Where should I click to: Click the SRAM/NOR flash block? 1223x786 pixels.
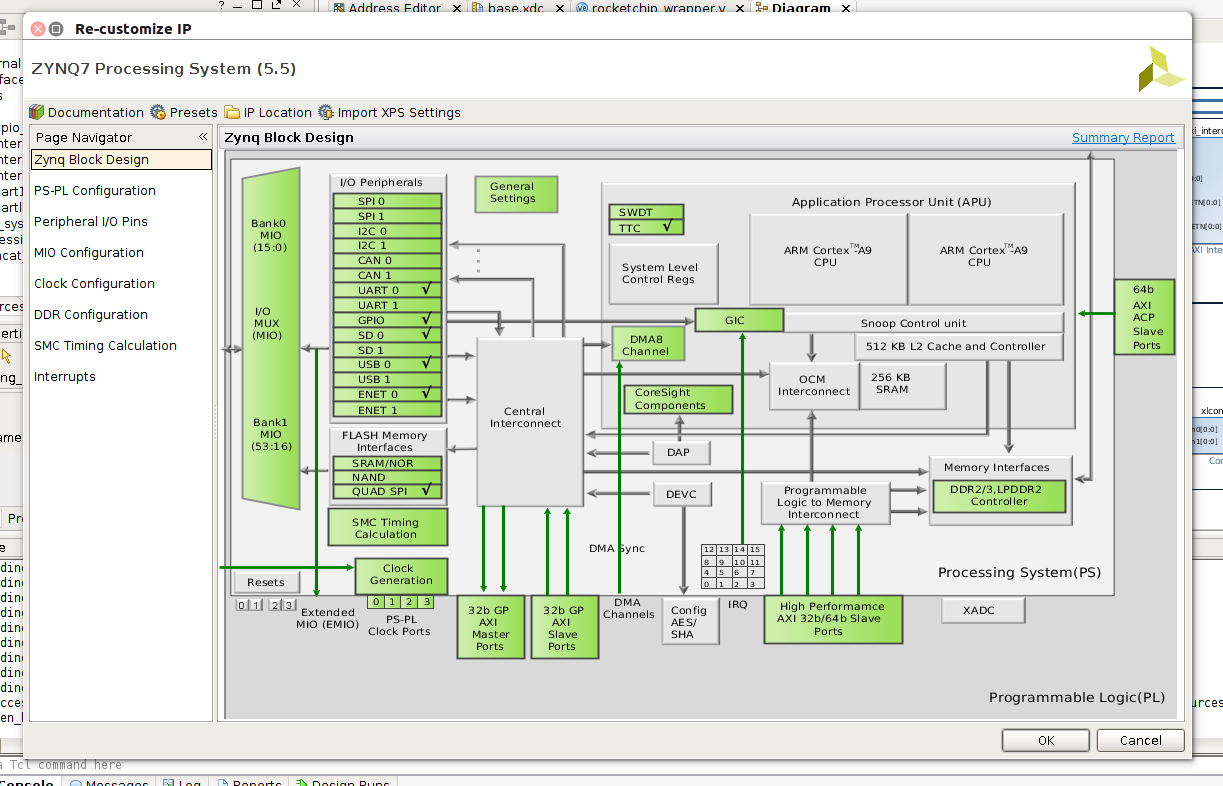(x=387, y=463)
